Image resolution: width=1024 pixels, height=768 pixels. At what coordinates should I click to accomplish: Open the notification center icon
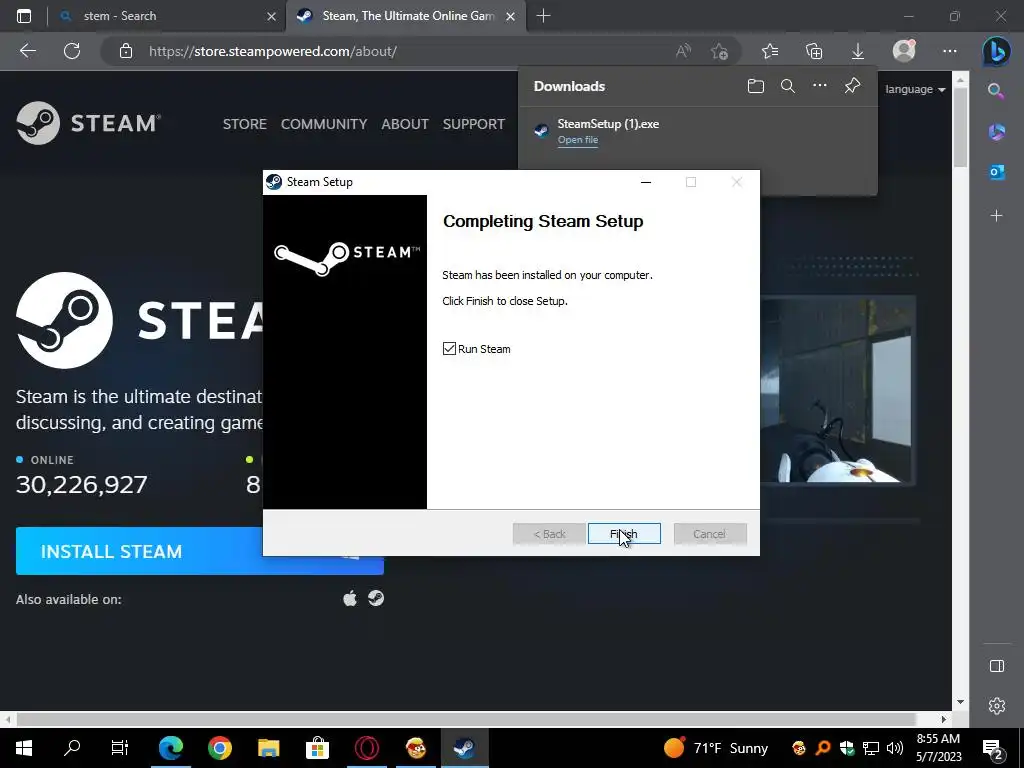(993, 748)
